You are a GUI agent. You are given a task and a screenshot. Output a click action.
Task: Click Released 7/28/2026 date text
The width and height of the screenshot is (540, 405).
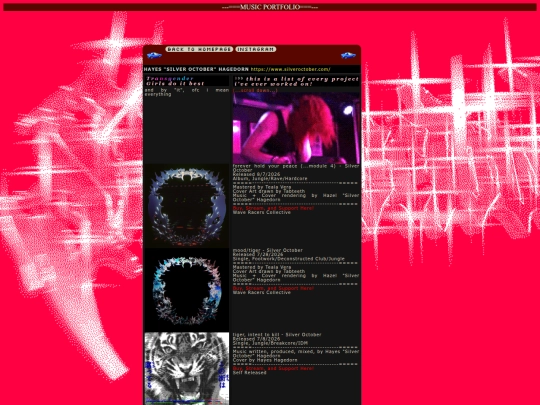(x=258, y=255)
